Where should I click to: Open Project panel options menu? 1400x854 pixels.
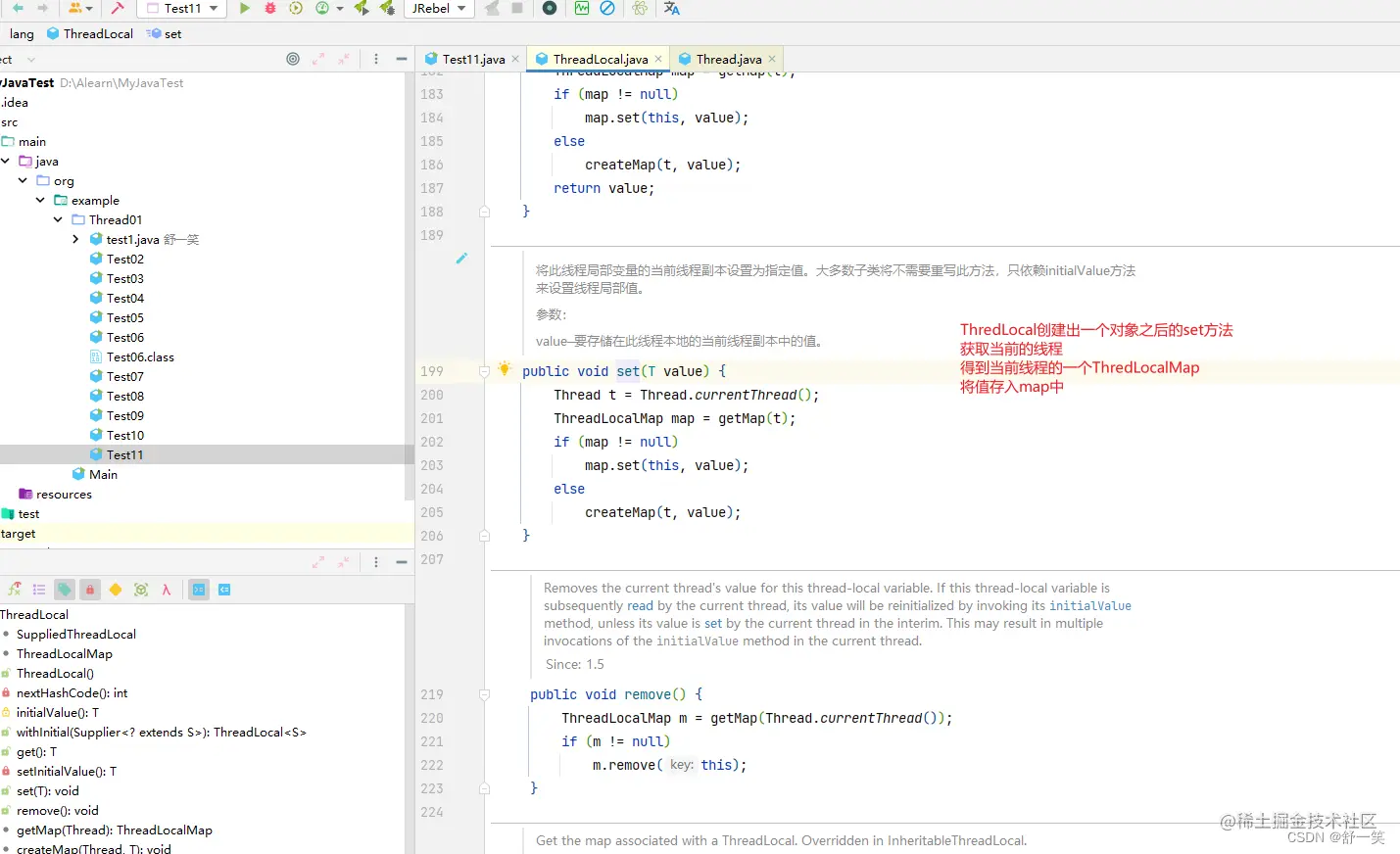[376, 59]
